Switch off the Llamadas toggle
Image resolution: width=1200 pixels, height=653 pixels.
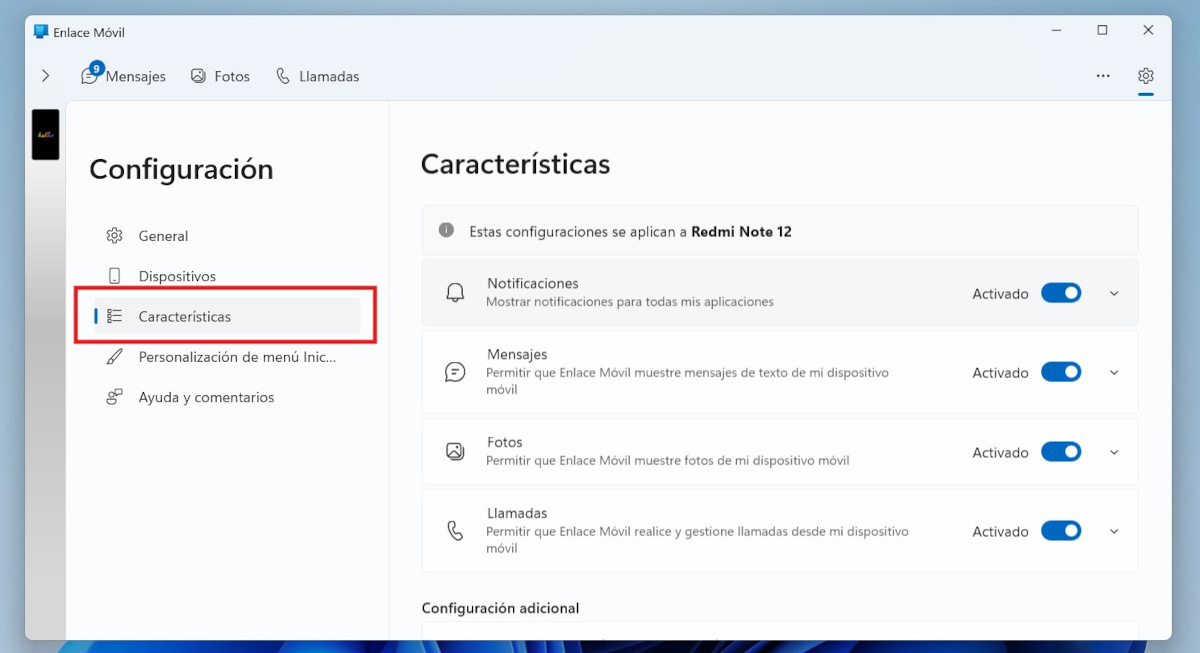[1061, 531]
